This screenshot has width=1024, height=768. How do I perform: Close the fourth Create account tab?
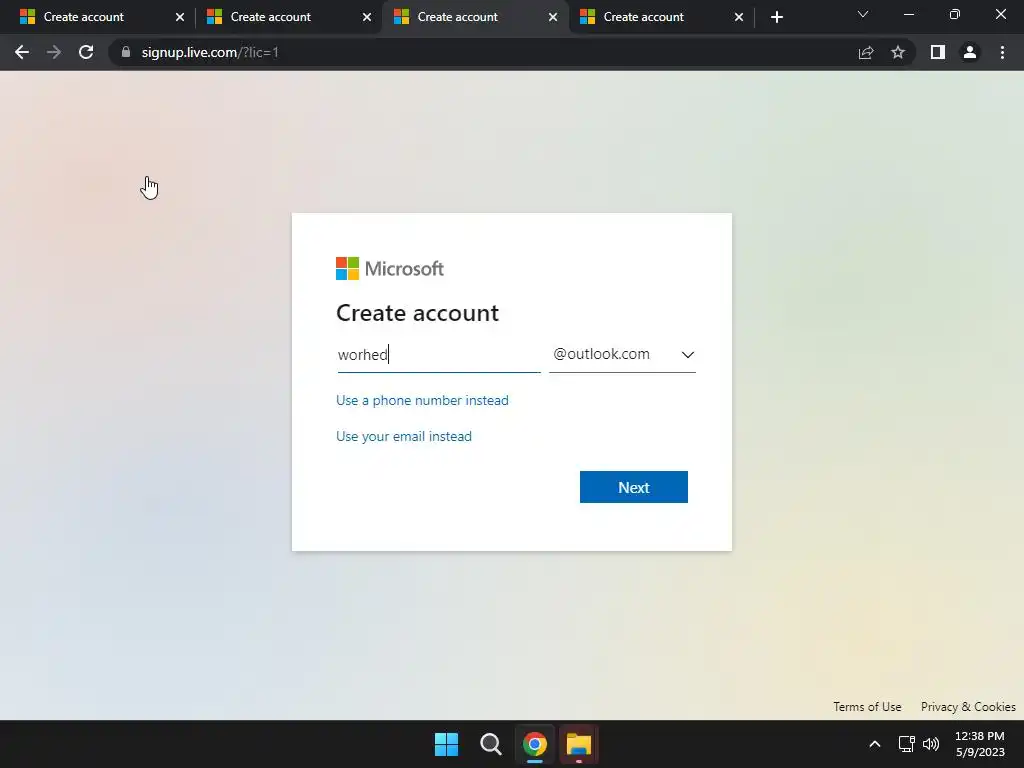pyautogui.click(x=739, y=17)
